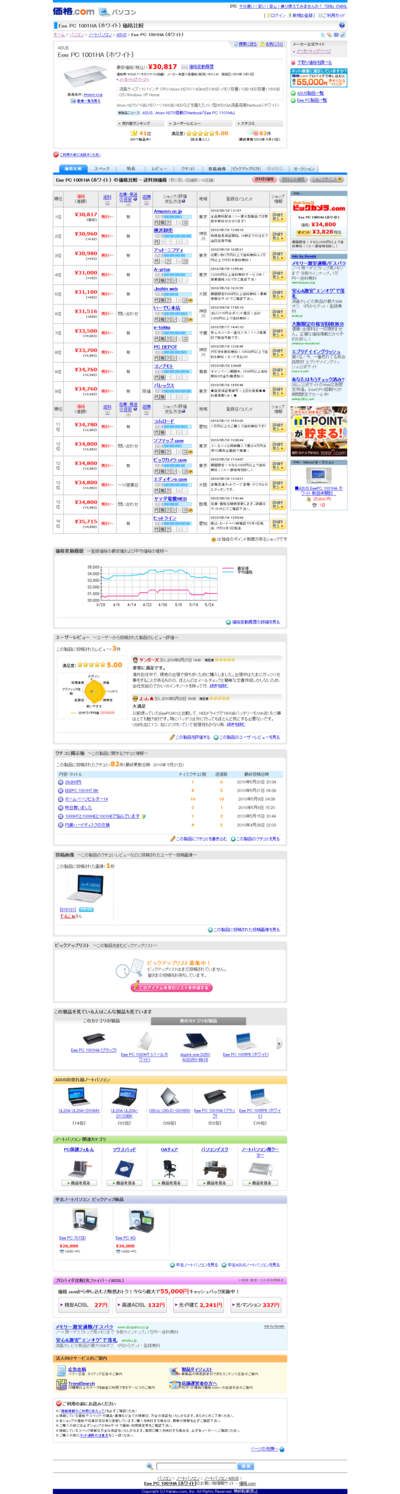Click the ¥31,516 price cell

[x=85, y=311]
